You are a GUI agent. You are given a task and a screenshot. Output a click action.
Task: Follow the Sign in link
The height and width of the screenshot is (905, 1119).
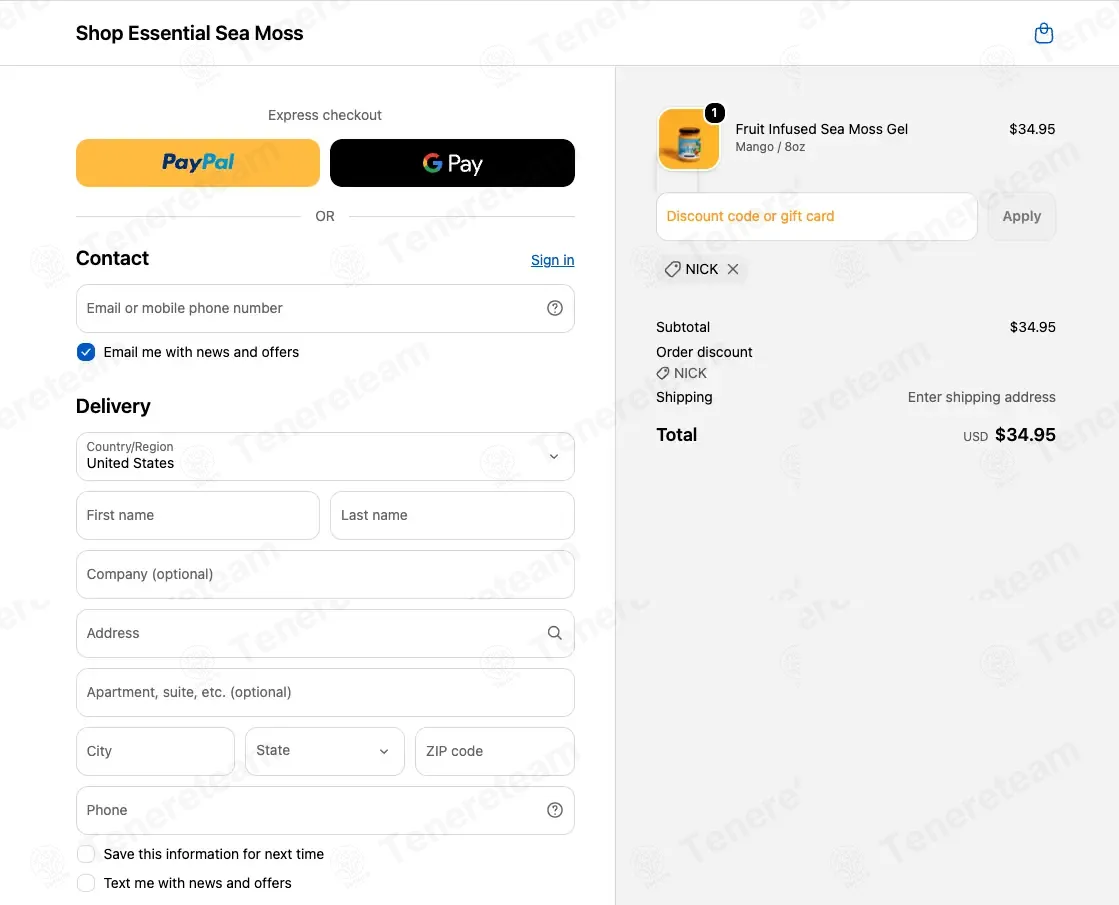click(552, 260)
